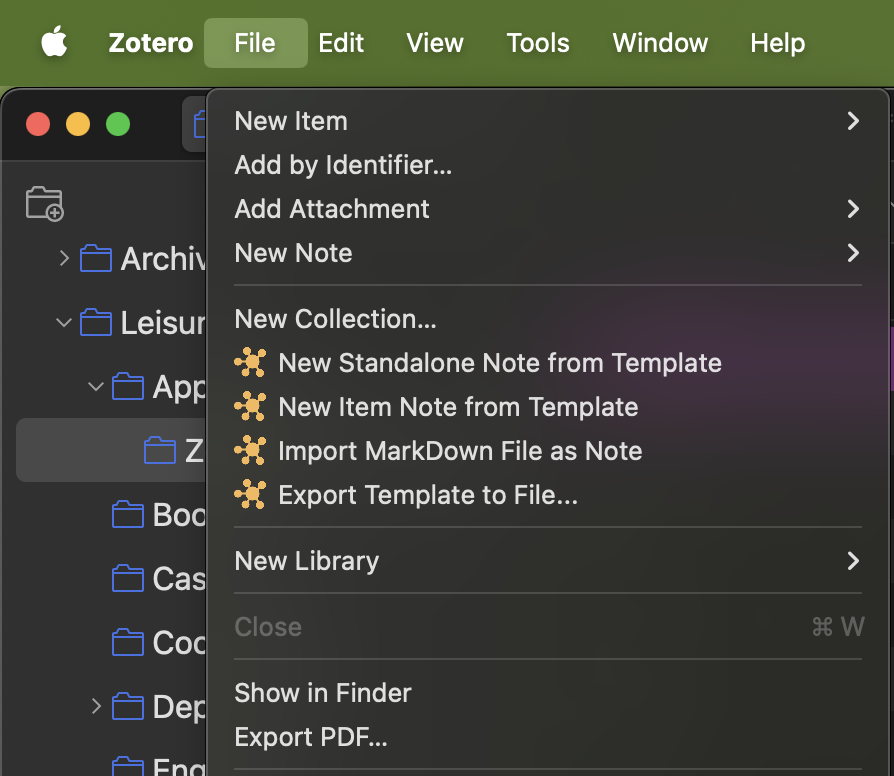Viewport: 894px width, 776px height.
Task: Choose Add by Identifier from File menu
Action: [x=343, y=165]
